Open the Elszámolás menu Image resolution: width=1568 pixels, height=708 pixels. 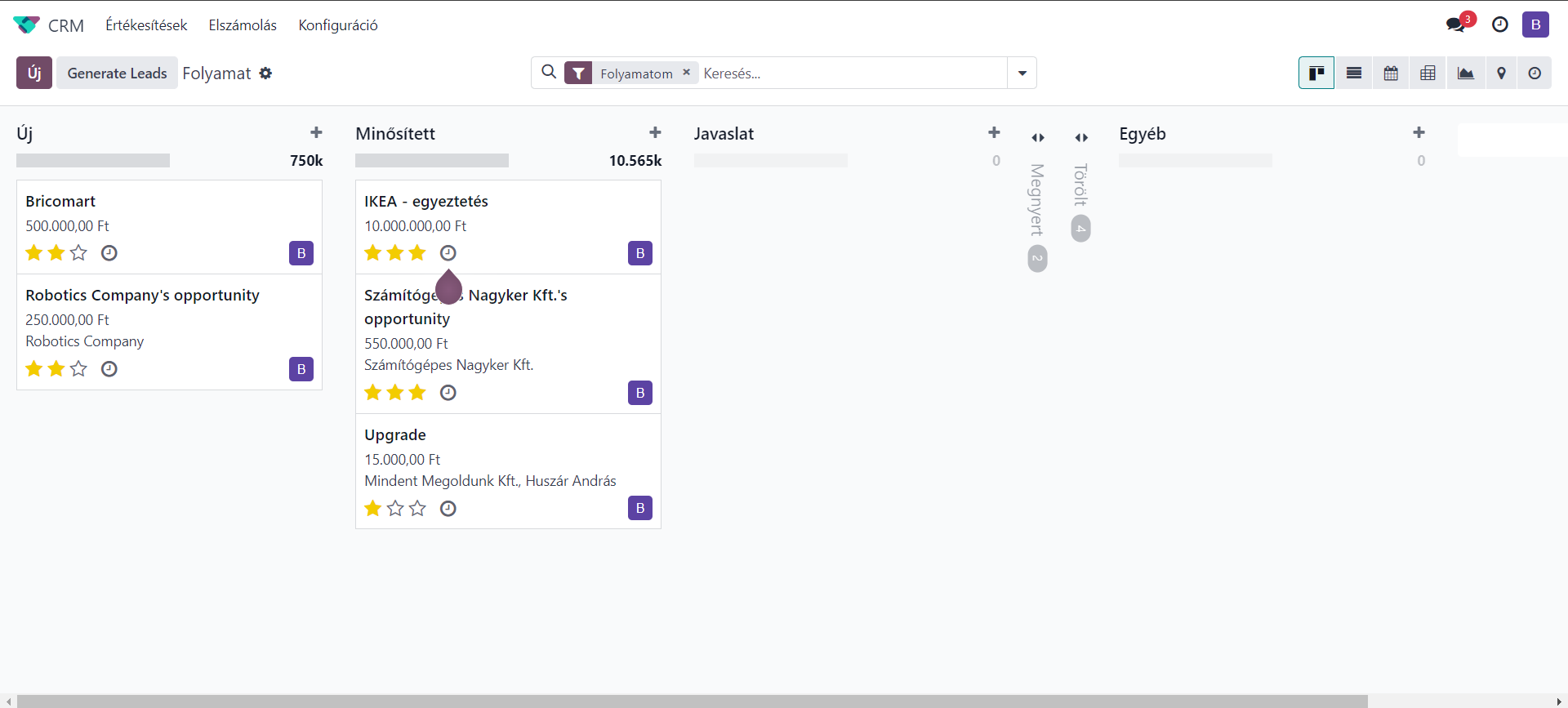243,25
